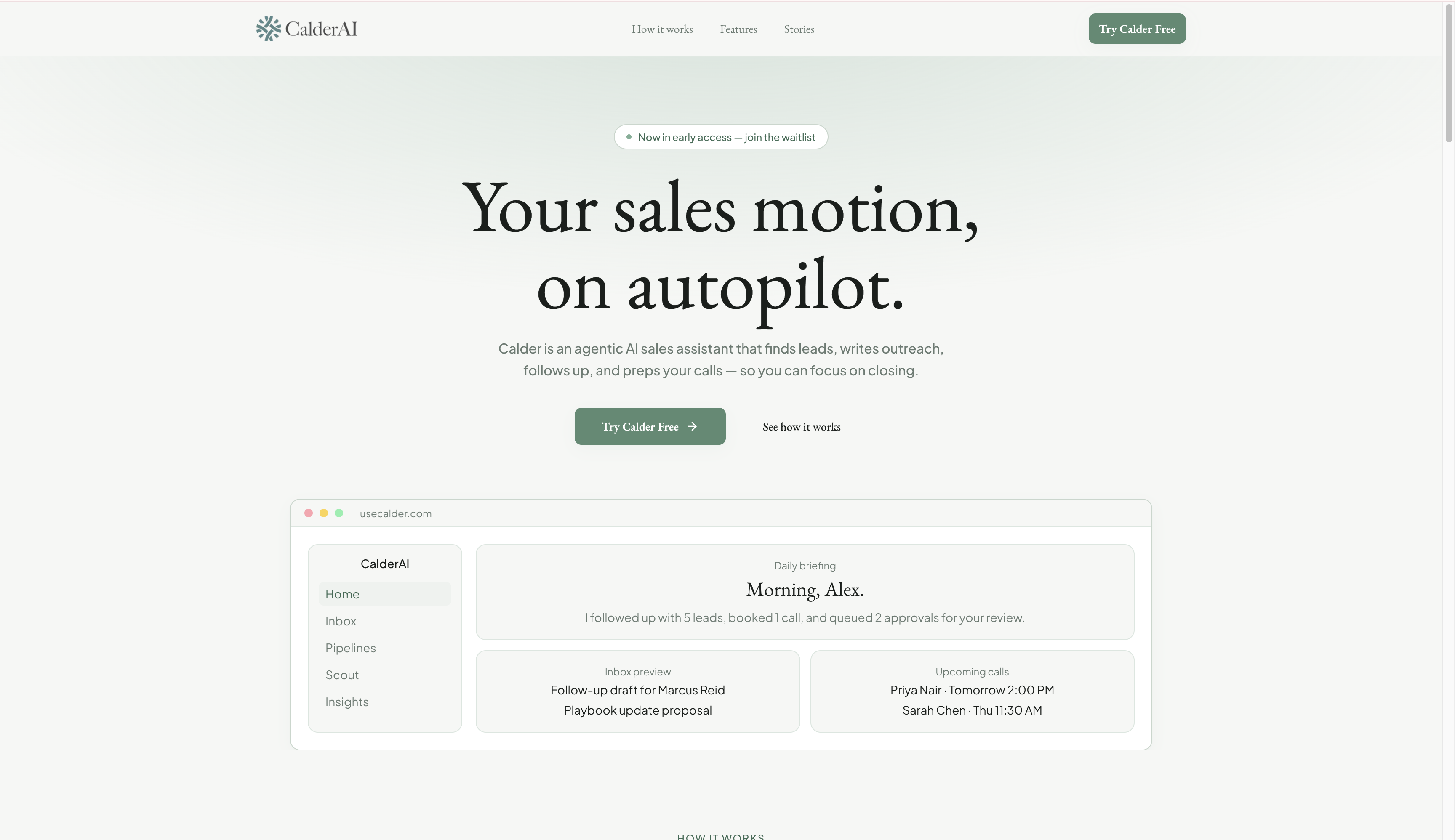
Task: Open the How it works nav link
Action: click(x=662, y=29)
